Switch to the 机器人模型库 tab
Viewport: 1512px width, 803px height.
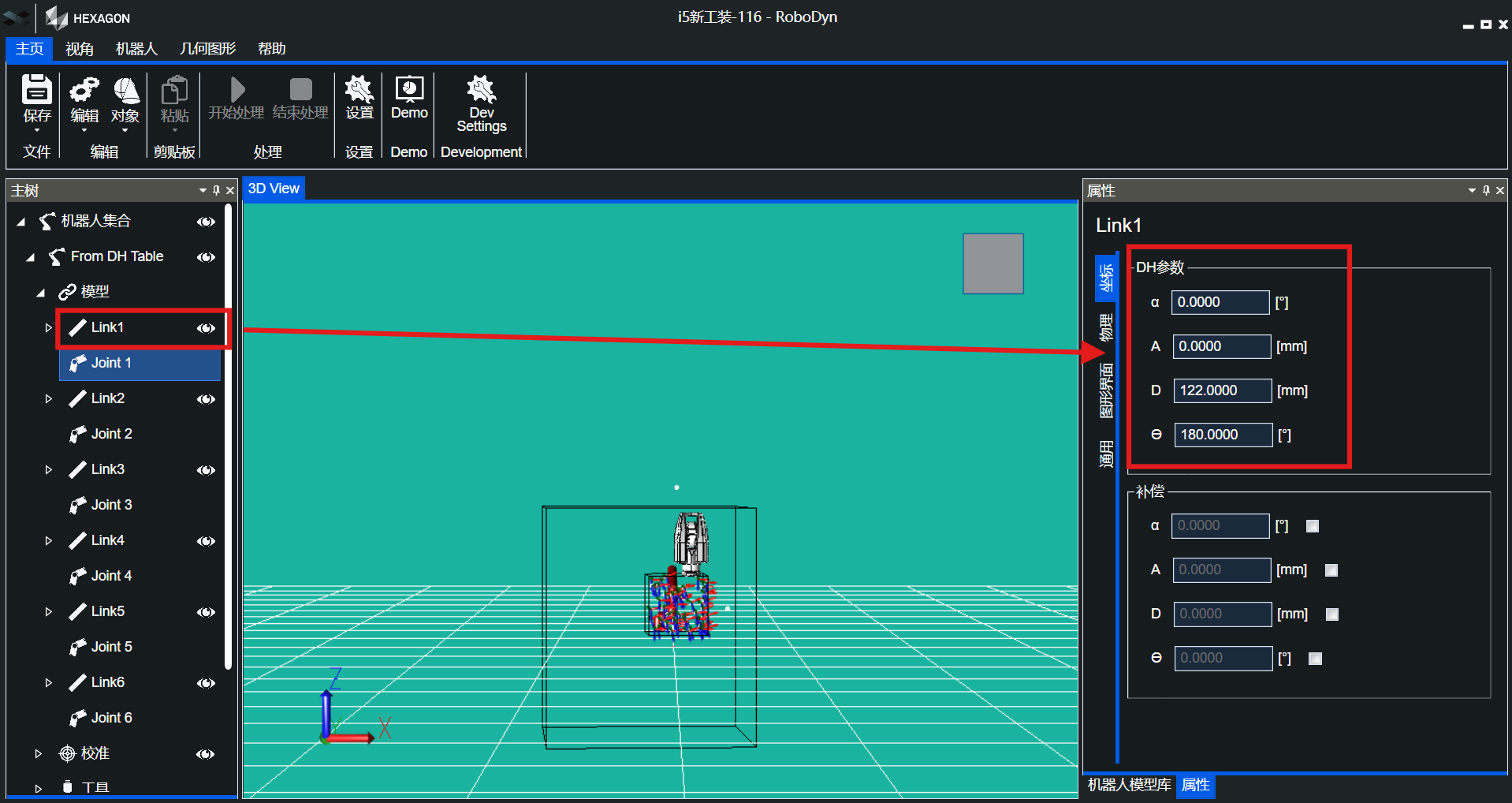[x=1129, y=785]
